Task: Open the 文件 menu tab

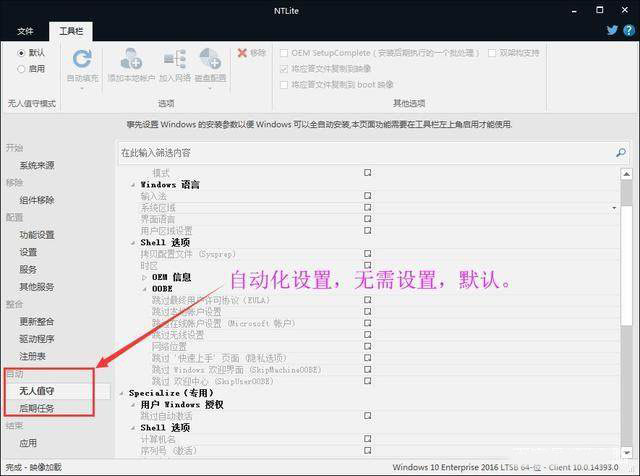Action: click(25, 31)
